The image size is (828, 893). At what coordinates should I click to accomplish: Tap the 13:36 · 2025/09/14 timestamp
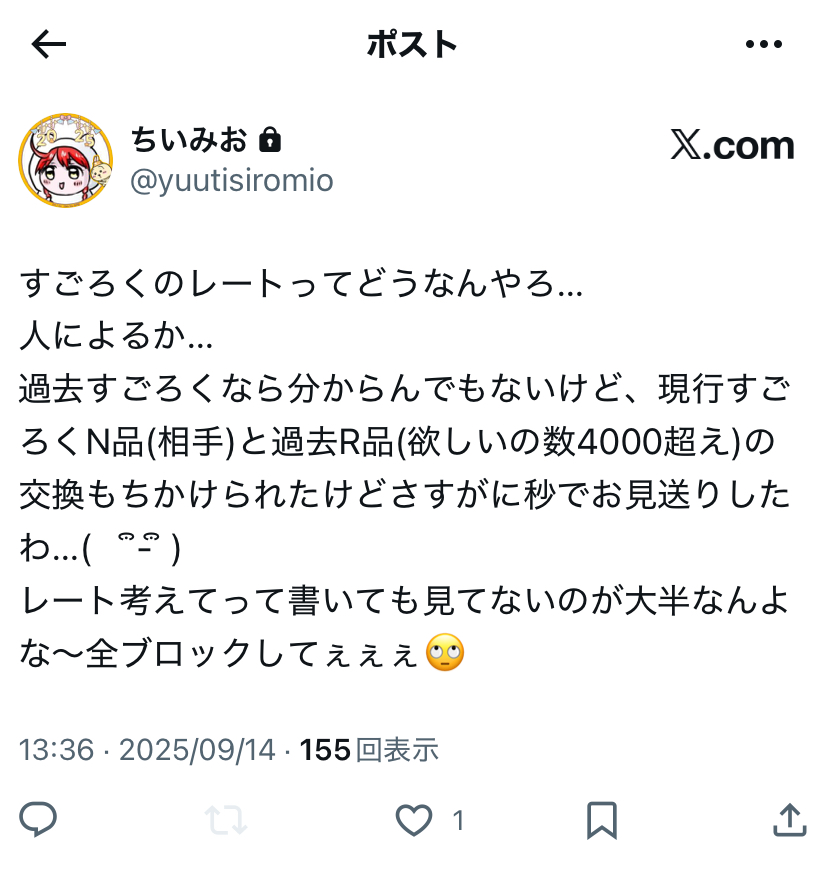147,749
